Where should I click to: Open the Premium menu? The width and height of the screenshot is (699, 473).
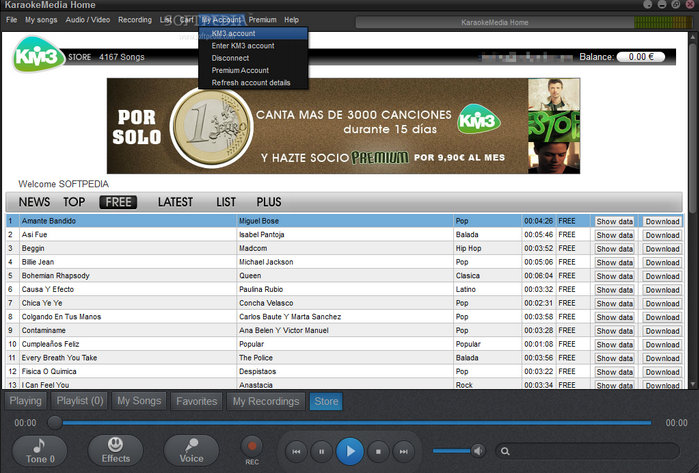(263, 20)
